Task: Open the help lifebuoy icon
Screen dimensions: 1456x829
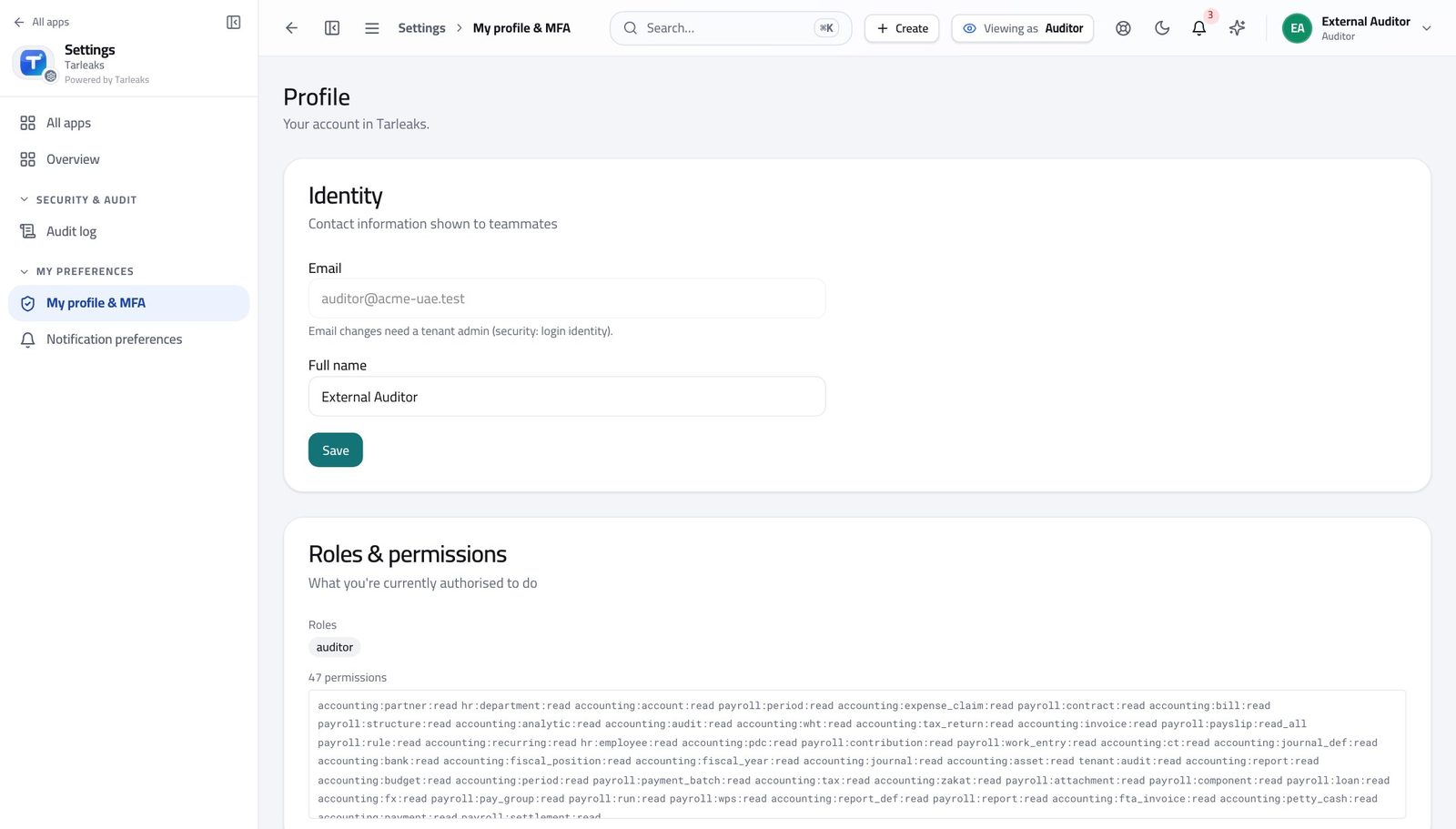Action: [x=1123, y=28]
